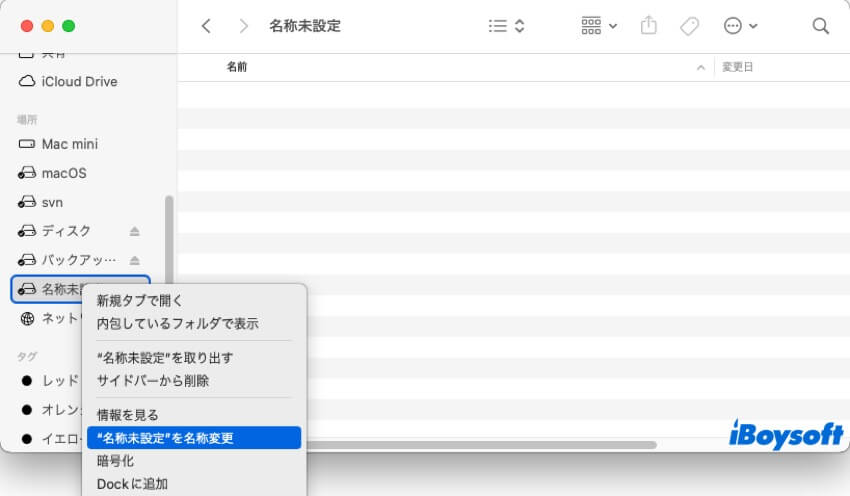Click the sidebar vertical scrollbar
This screenshot has width=850, height=496.
click(x=169, y=240)
